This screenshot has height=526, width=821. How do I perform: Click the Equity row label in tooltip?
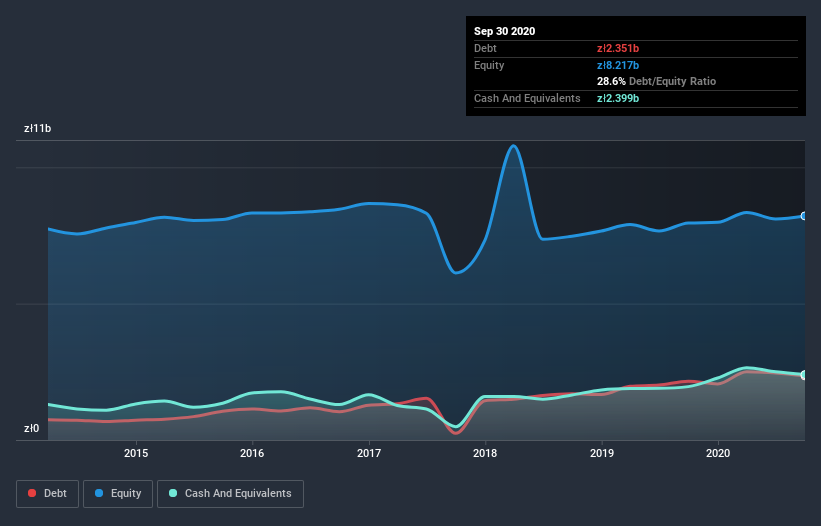[489, 65]
